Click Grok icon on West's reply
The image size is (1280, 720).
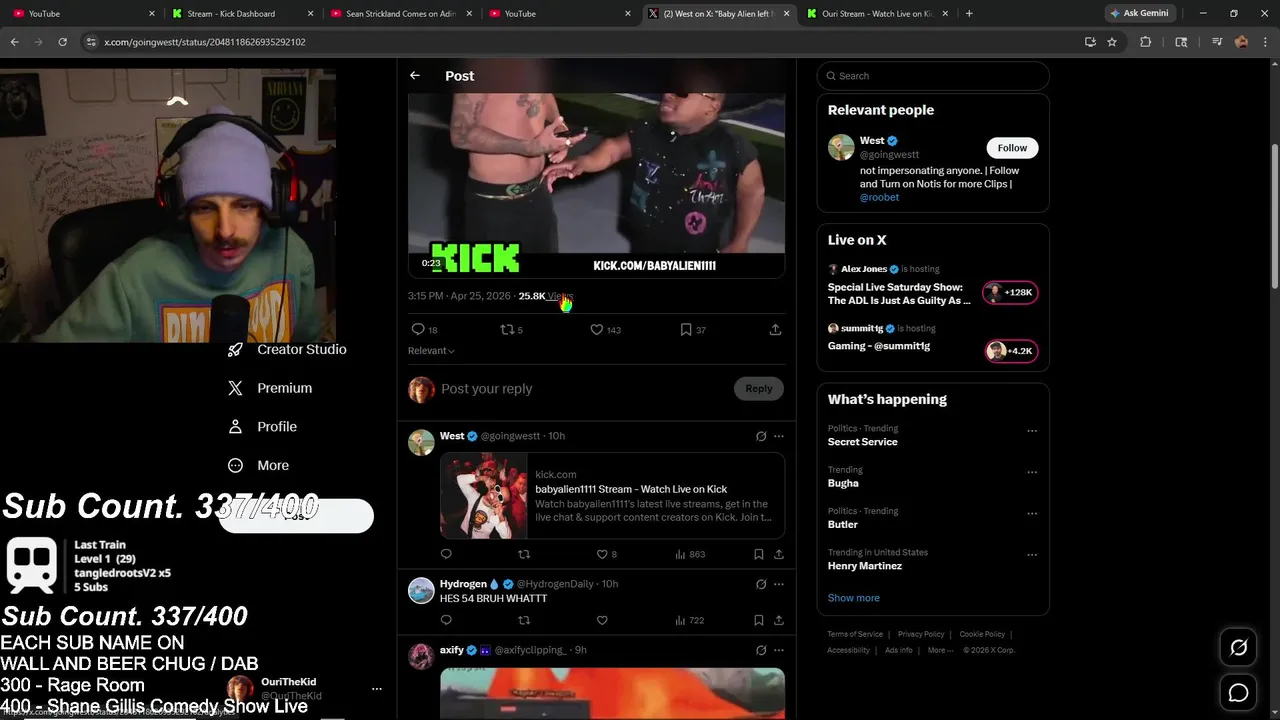point(761,436)
